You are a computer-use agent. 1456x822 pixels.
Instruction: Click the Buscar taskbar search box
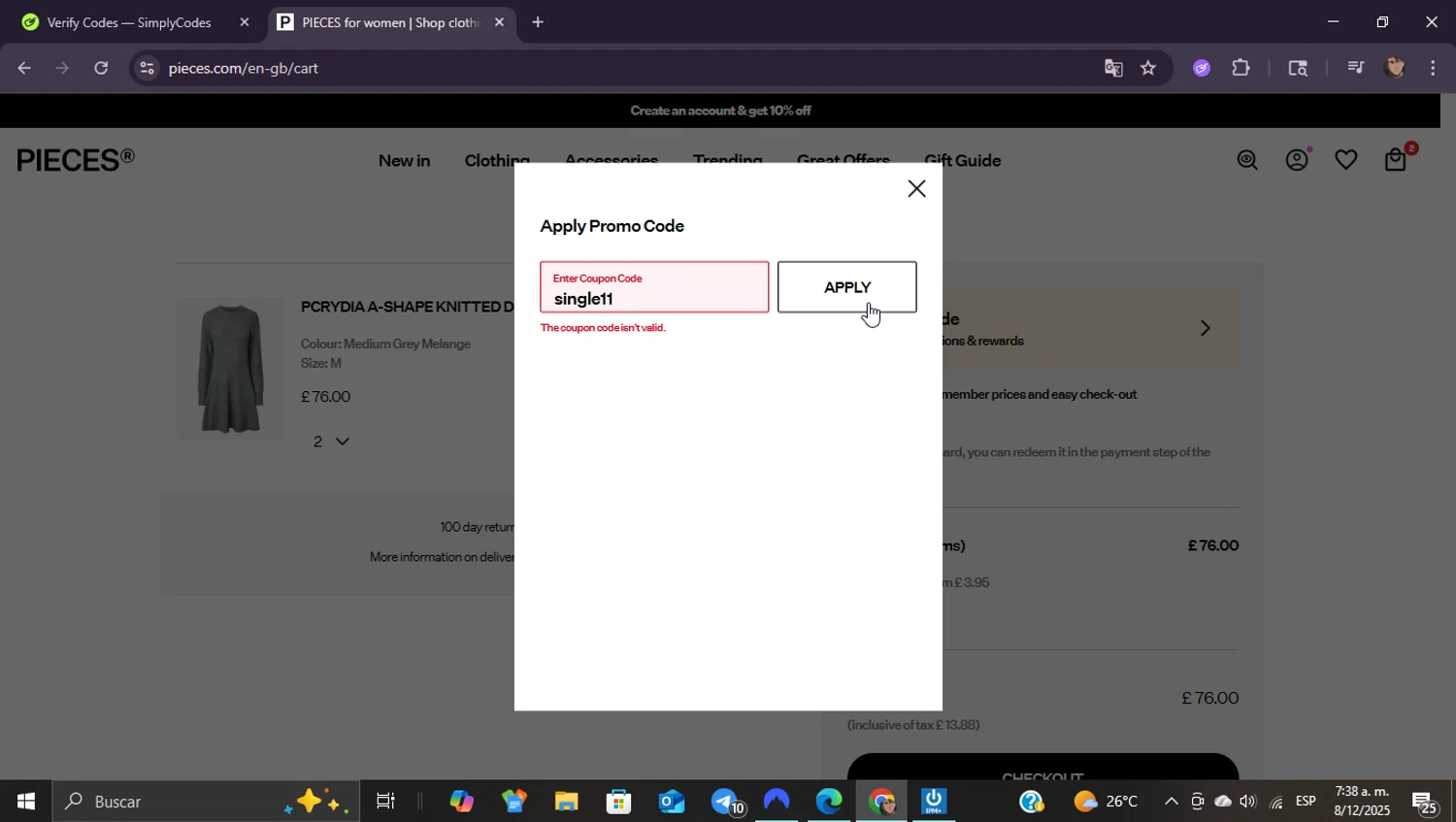206,802
